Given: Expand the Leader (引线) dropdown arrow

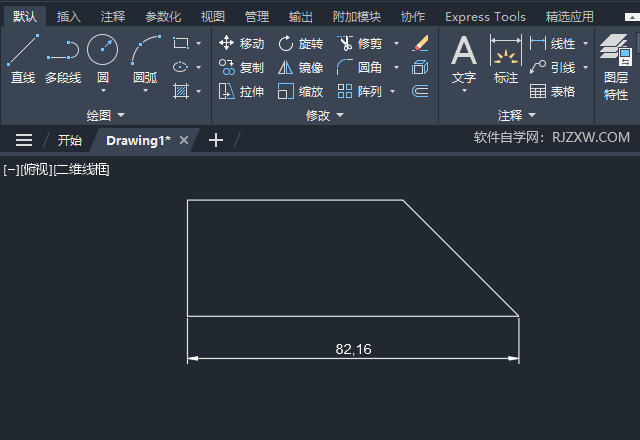Looking at the screenshot, I should (x=585, y=67).
